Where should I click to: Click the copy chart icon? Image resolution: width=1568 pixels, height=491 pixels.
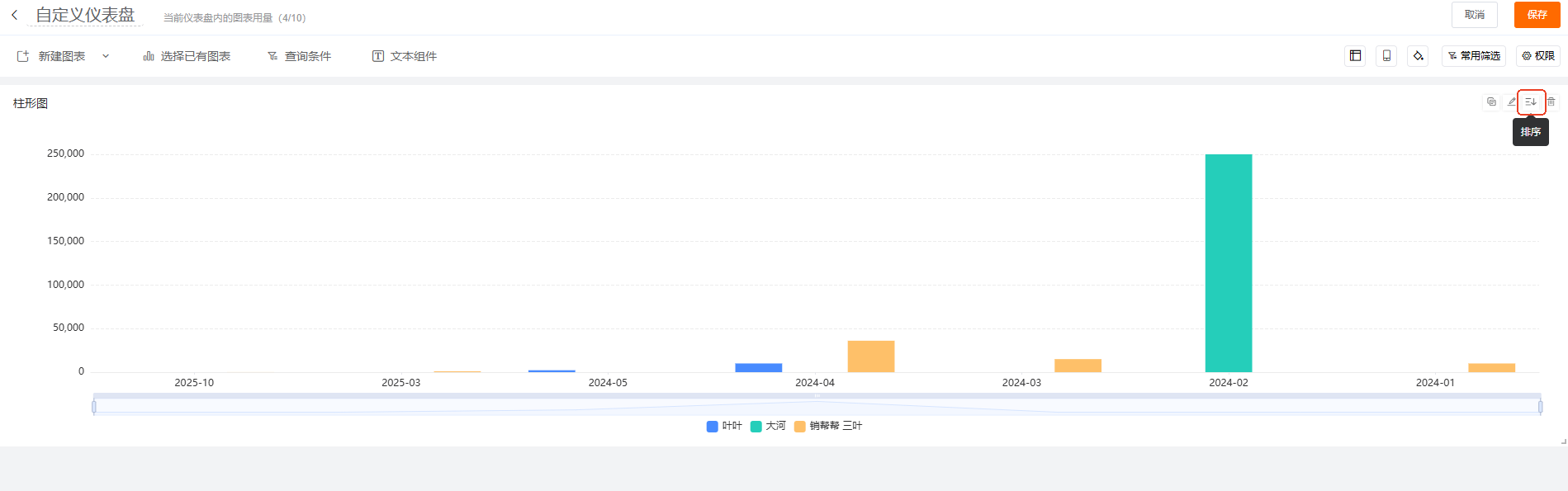[x=1491, y=102]
